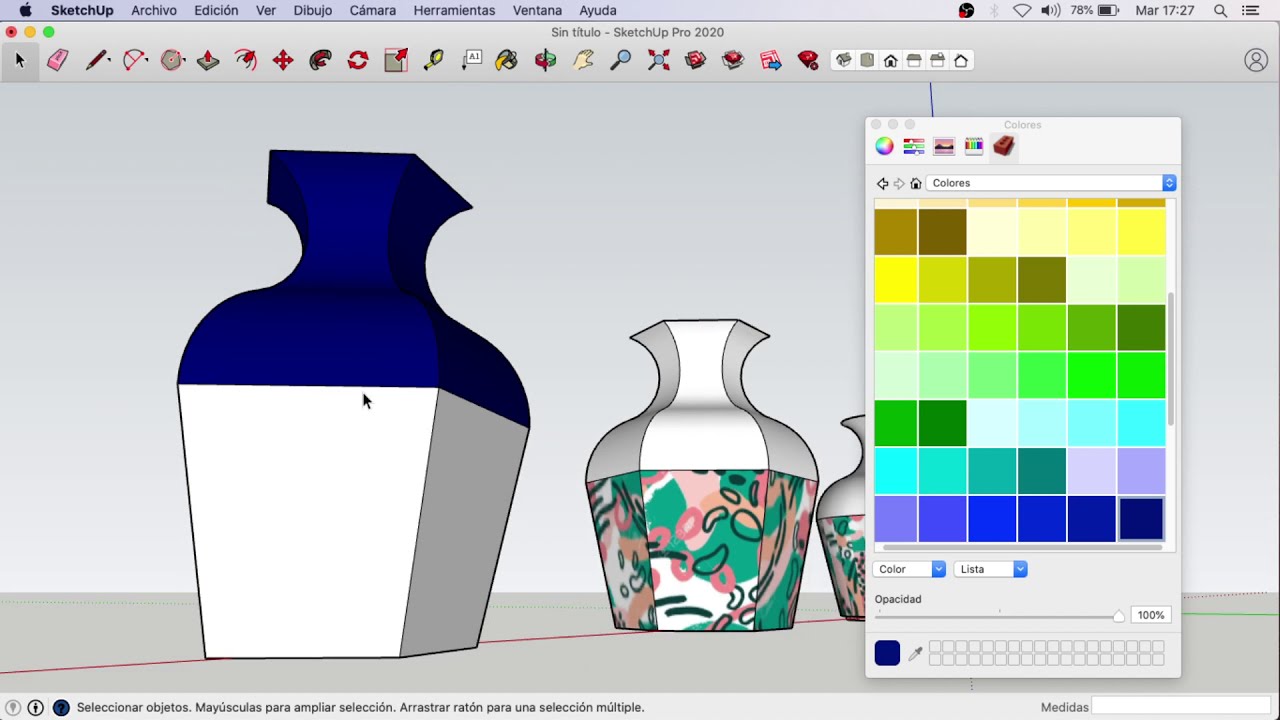Viewport: 1280px width, 720px height.
Task: Open the Extension Warehouse
Action: (x=733, y=61)
